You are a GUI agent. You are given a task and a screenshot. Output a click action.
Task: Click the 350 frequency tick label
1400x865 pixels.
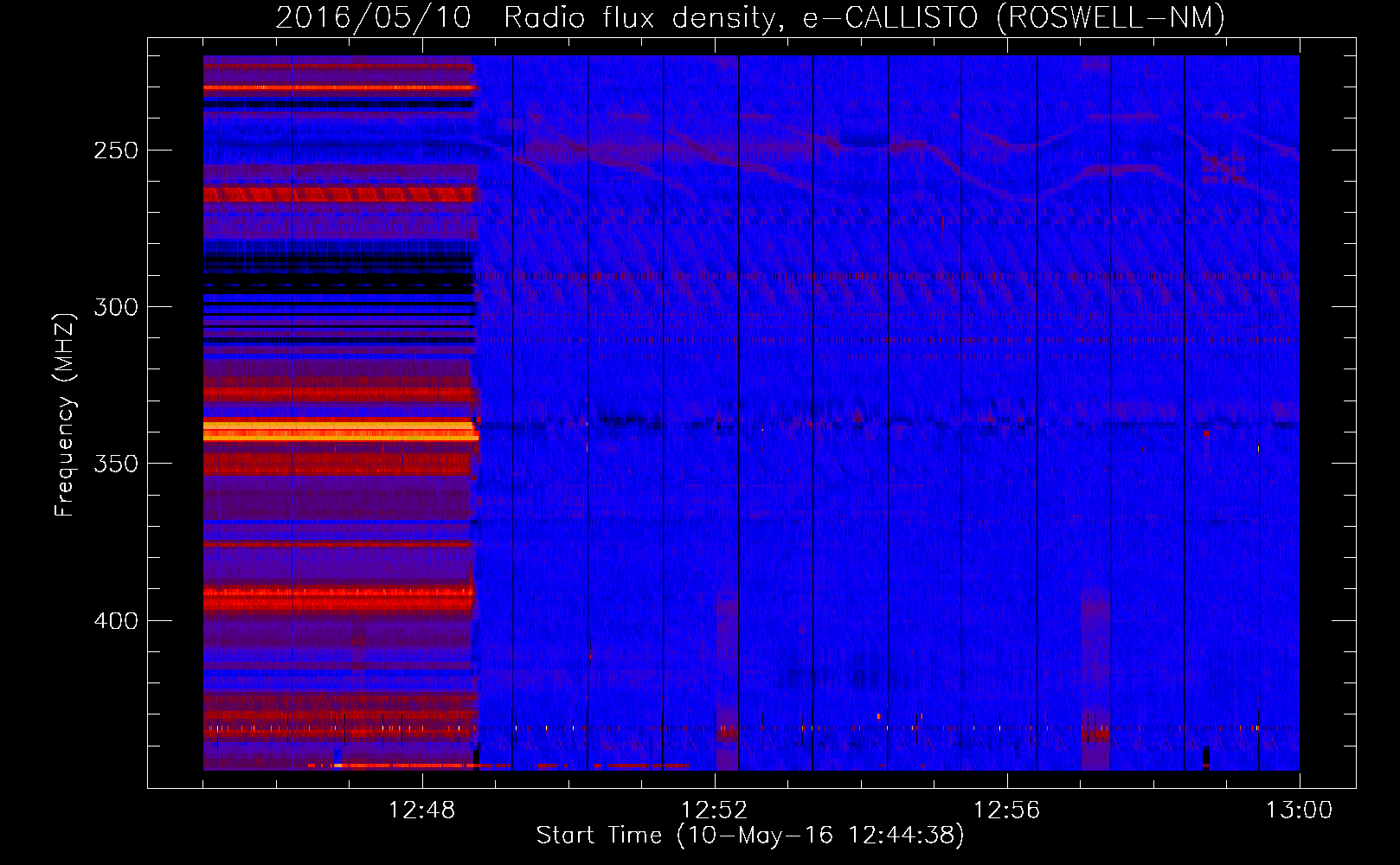tap(116, 464)
